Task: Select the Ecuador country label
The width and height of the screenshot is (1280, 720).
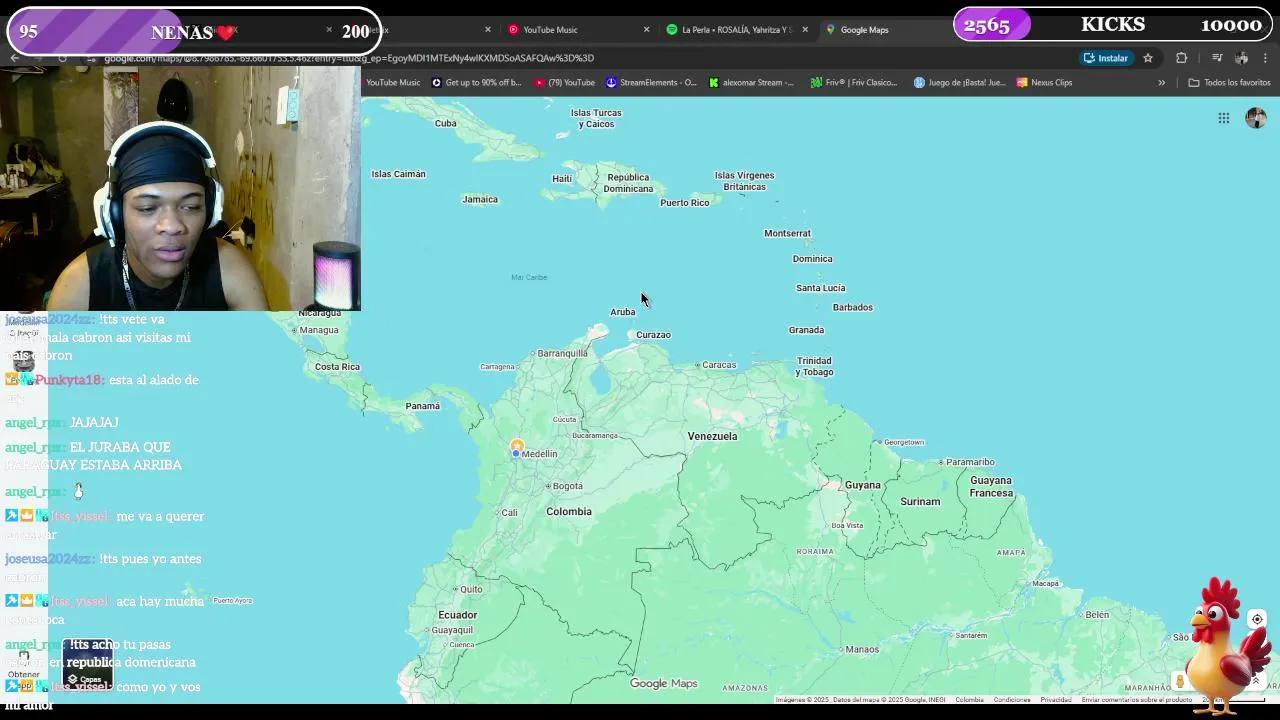Action: 457,615
